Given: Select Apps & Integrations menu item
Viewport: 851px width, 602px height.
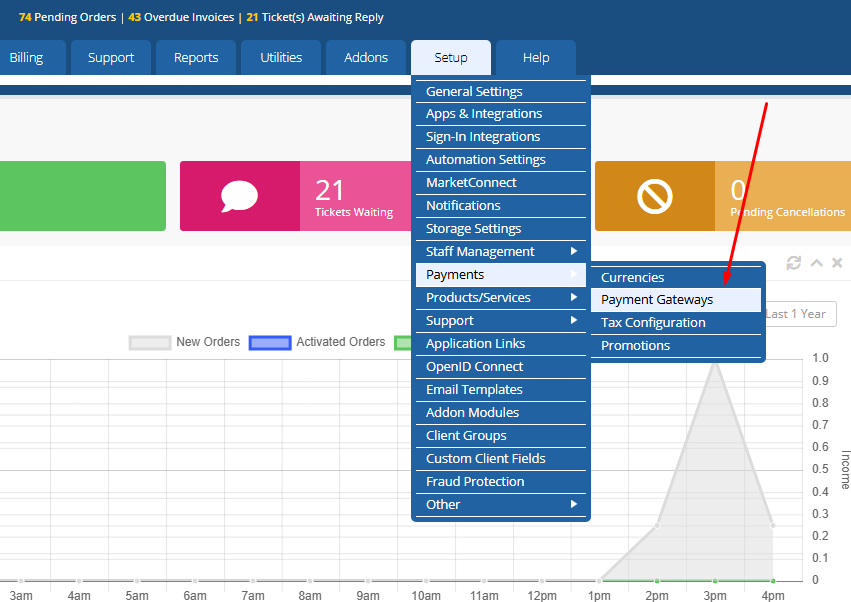Looking at the screenshot, I should pos(500,114).
